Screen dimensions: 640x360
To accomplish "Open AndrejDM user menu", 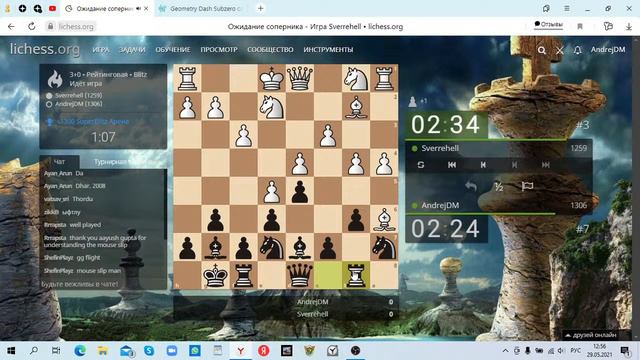I will (x=608, y=49).
